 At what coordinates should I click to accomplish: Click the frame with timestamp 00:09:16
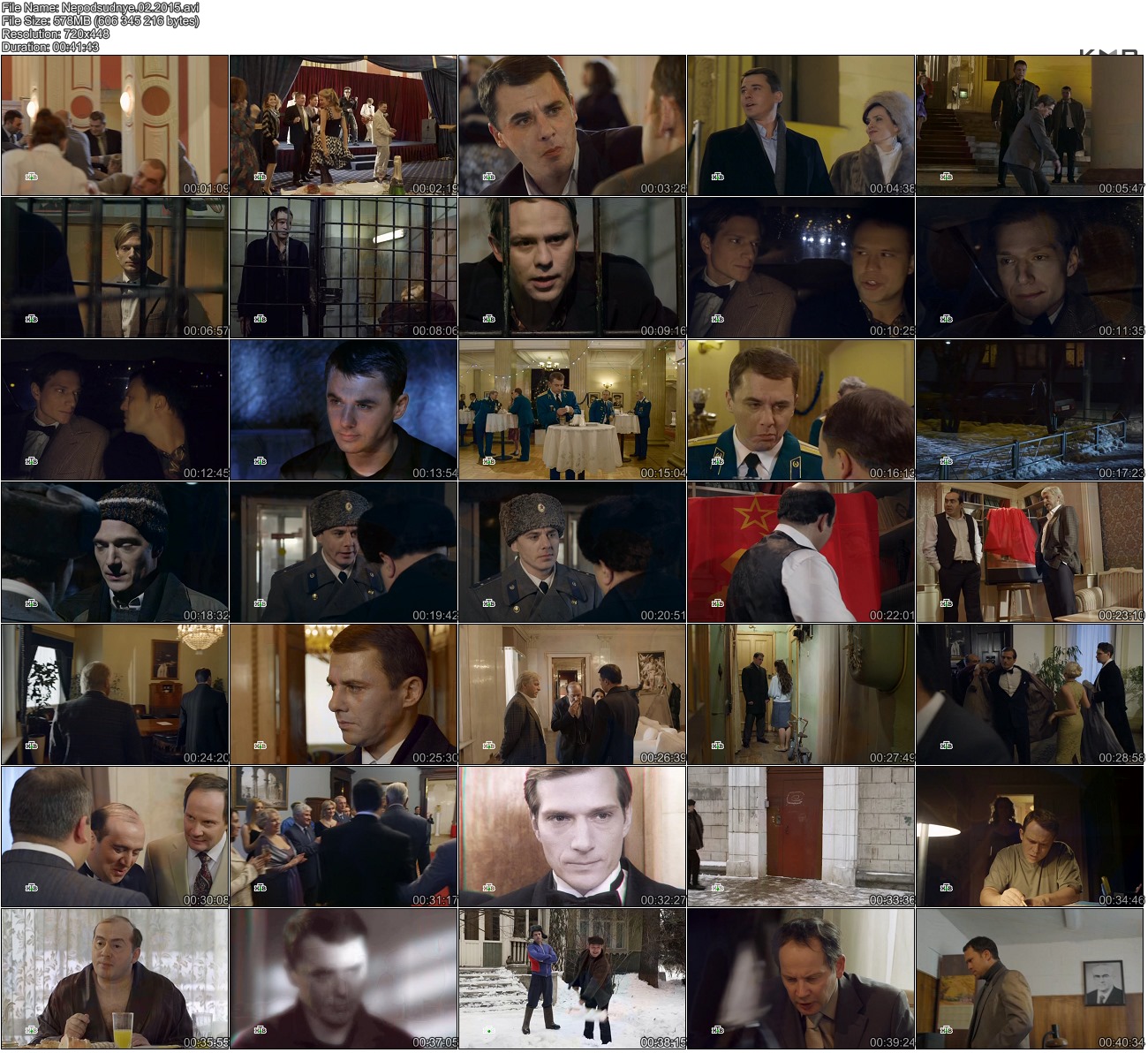(x=572, y=268)
